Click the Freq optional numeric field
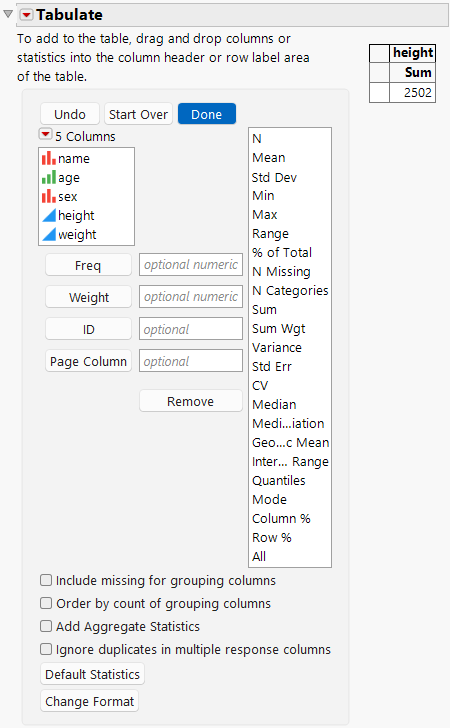This screenshot has width=450, height=728. tap(191, 265)
